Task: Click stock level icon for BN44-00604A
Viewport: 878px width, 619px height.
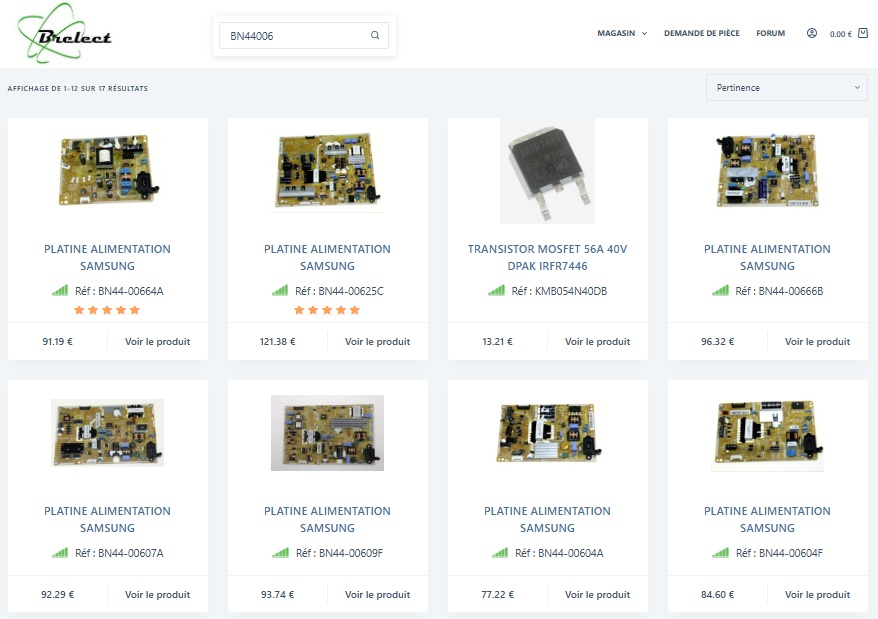Action: click(x=500, y=552)
